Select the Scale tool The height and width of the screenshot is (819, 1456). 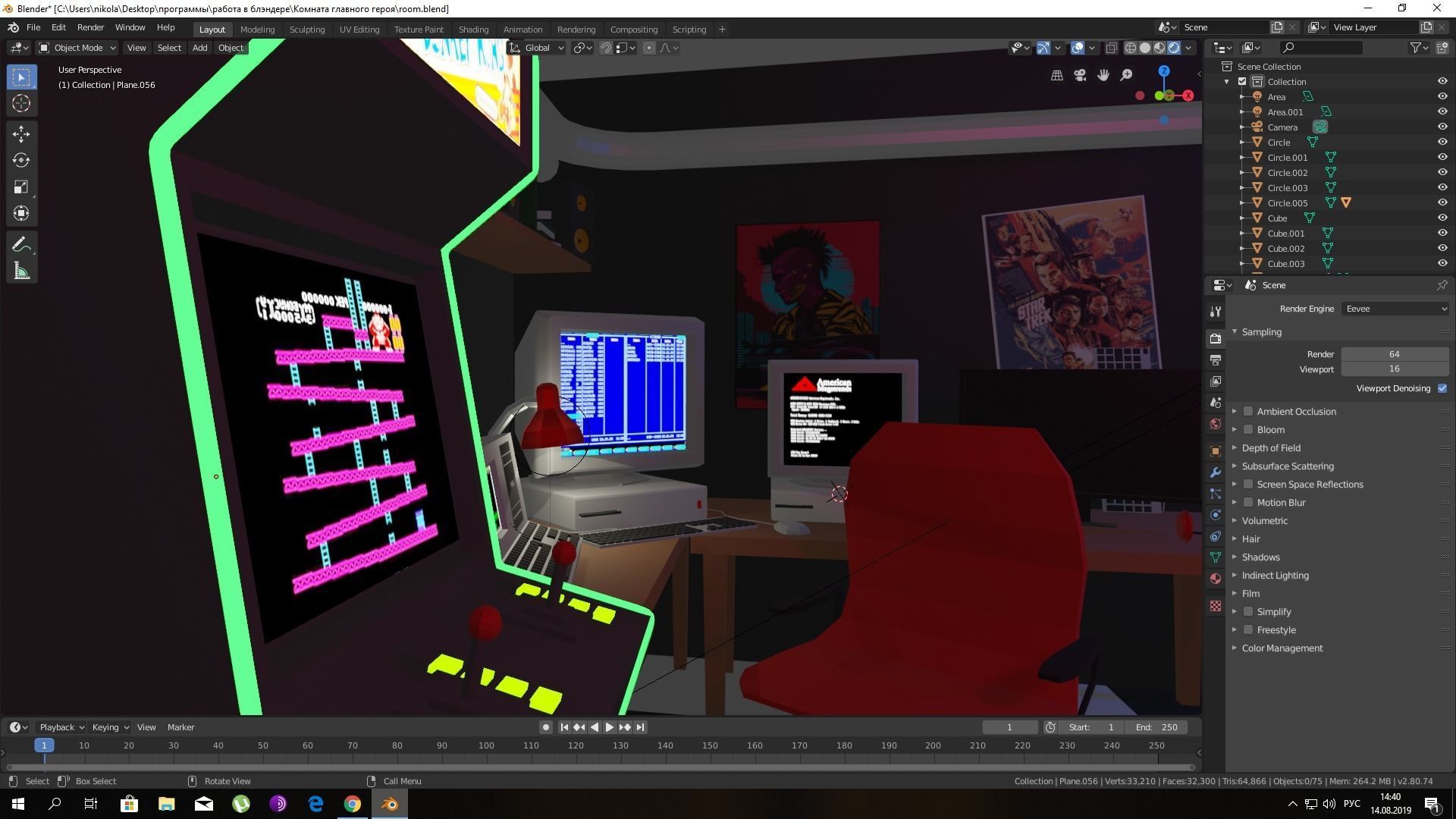coord(21,187)
